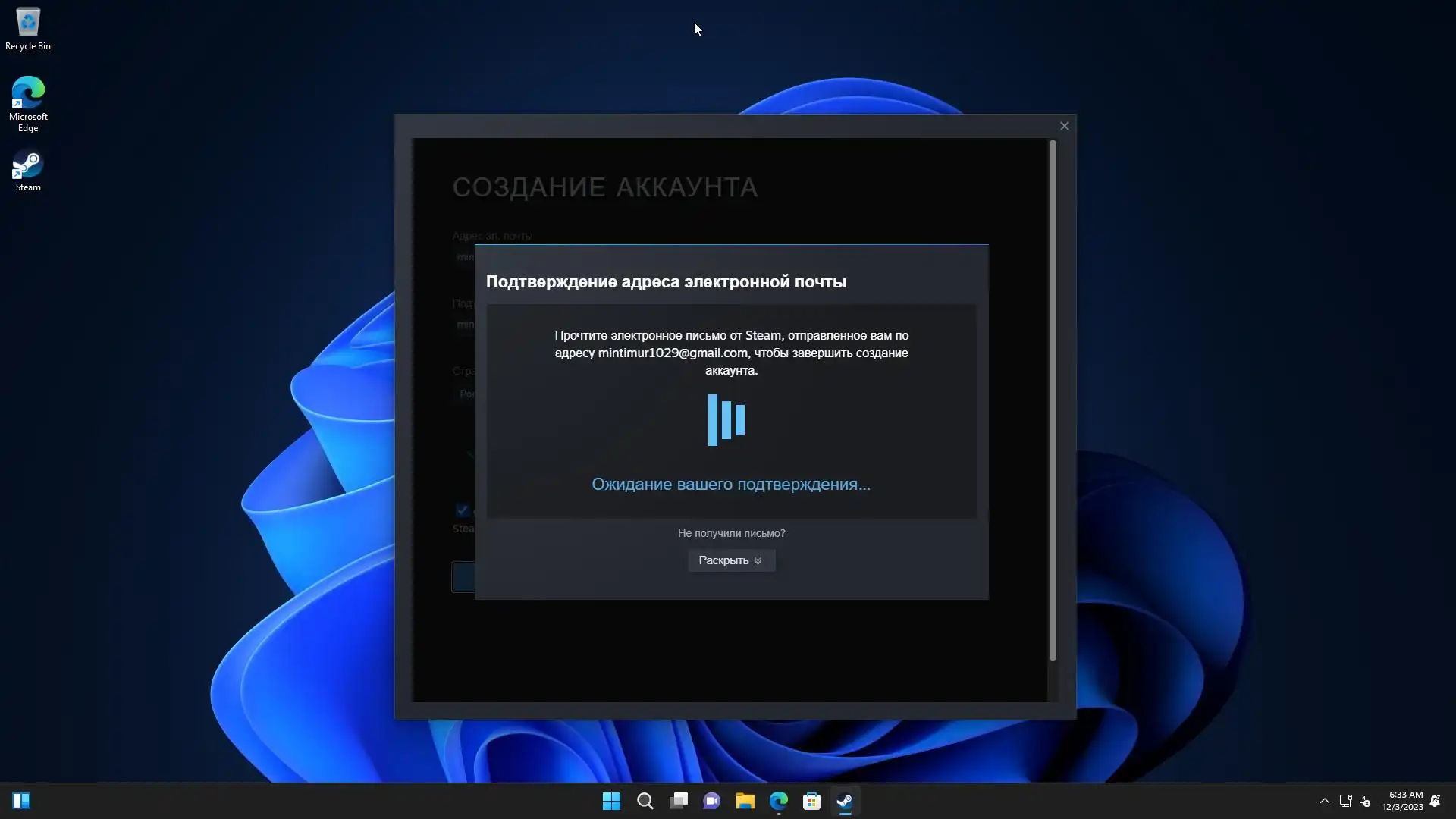Click the Steam window vertical scrollbar
Viewport: 1456px width, 819px height.
pyautogui.click(x=1053, y=400)
